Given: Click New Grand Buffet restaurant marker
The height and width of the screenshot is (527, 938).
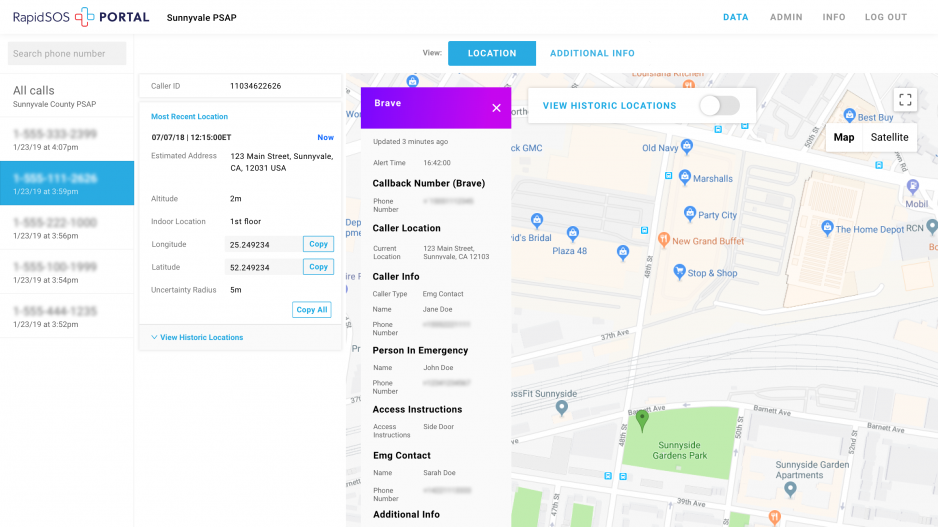Looking at the screenshot, I should [x=663, y=240].
